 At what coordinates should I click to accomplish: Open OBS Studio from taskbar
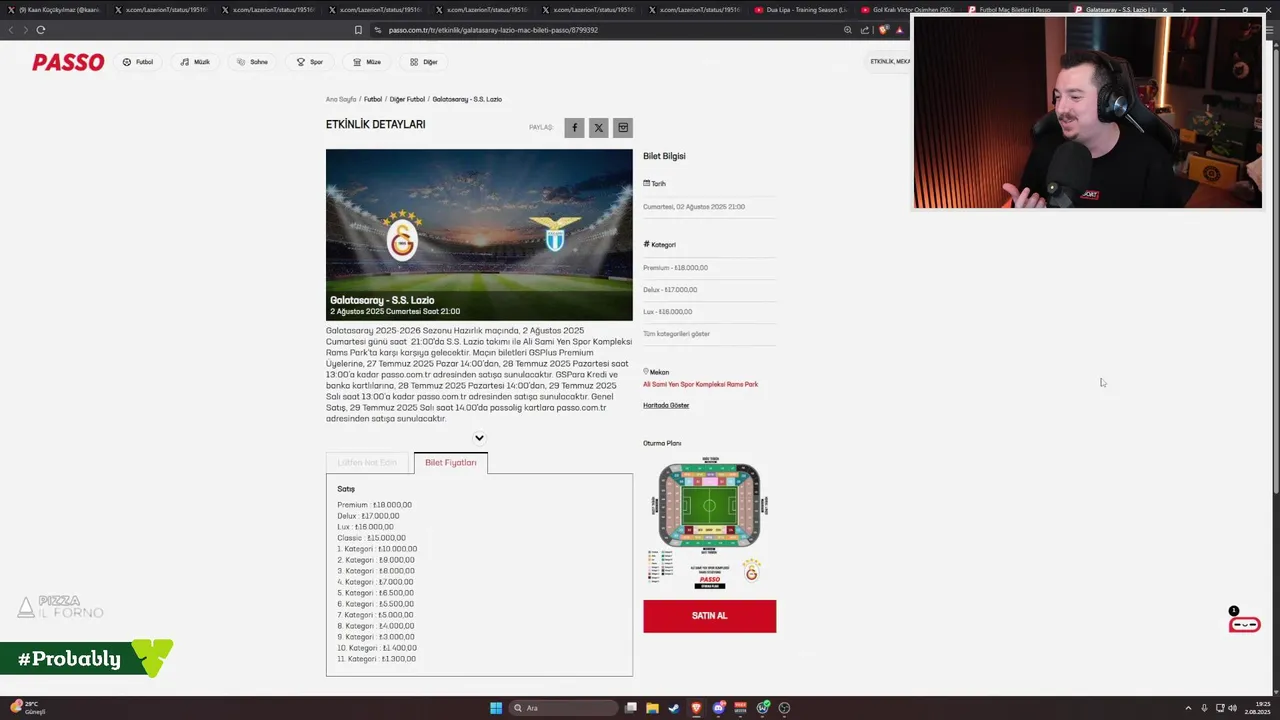click(x=784, y=708)
